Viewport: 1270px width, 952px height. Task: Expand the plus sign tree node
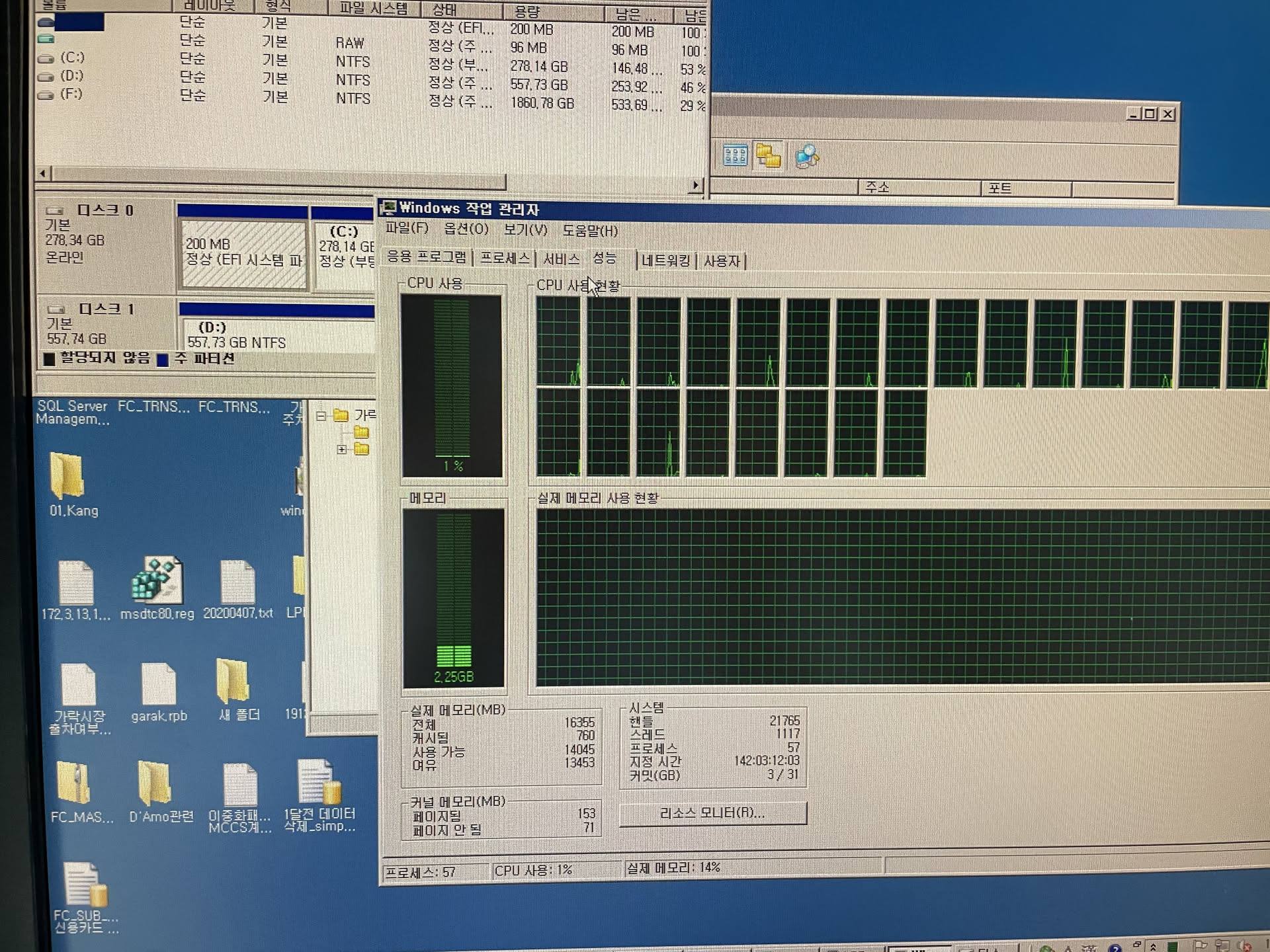click(341, 450)
